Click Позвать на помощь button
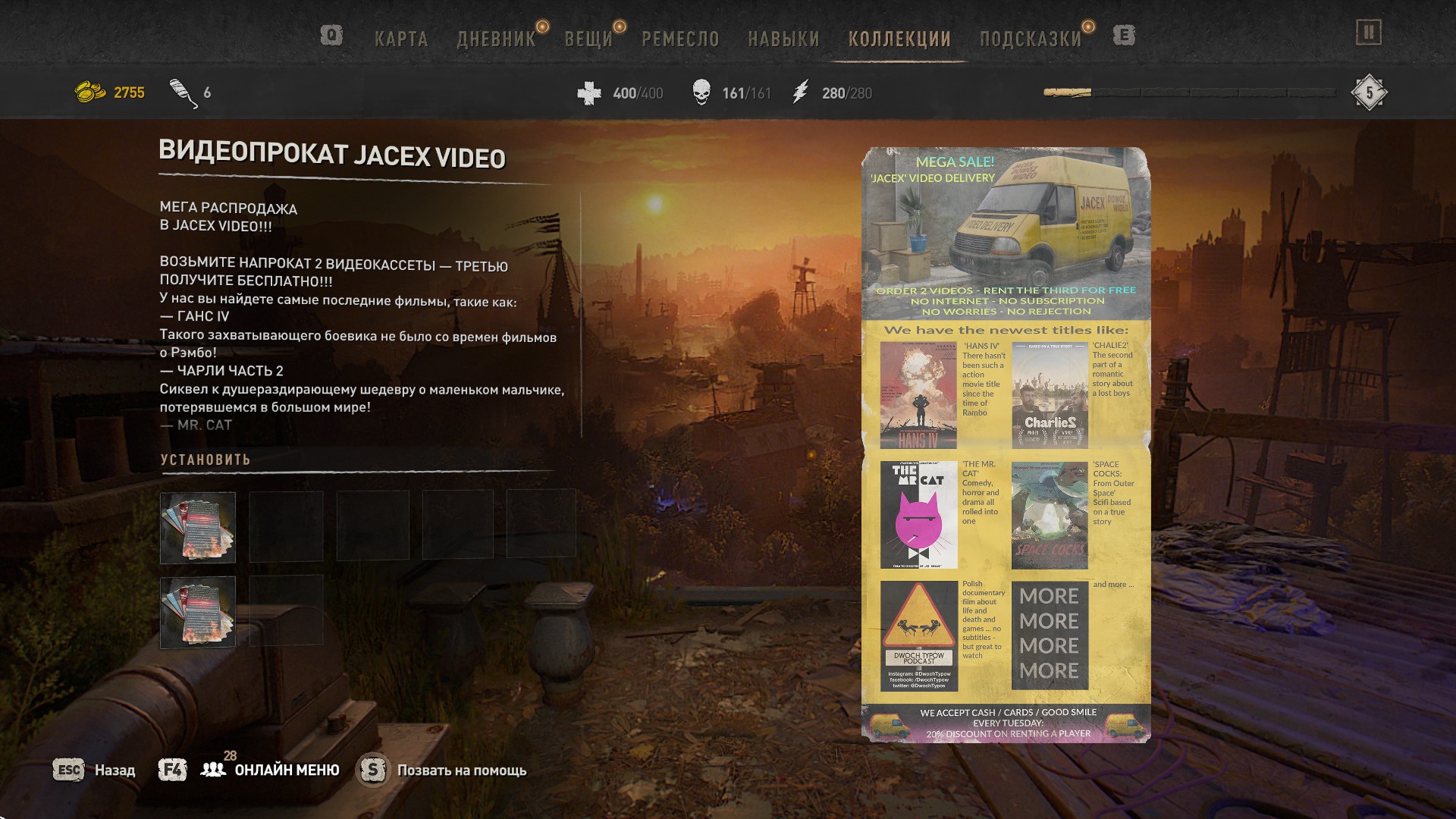 tap(461, 770)
